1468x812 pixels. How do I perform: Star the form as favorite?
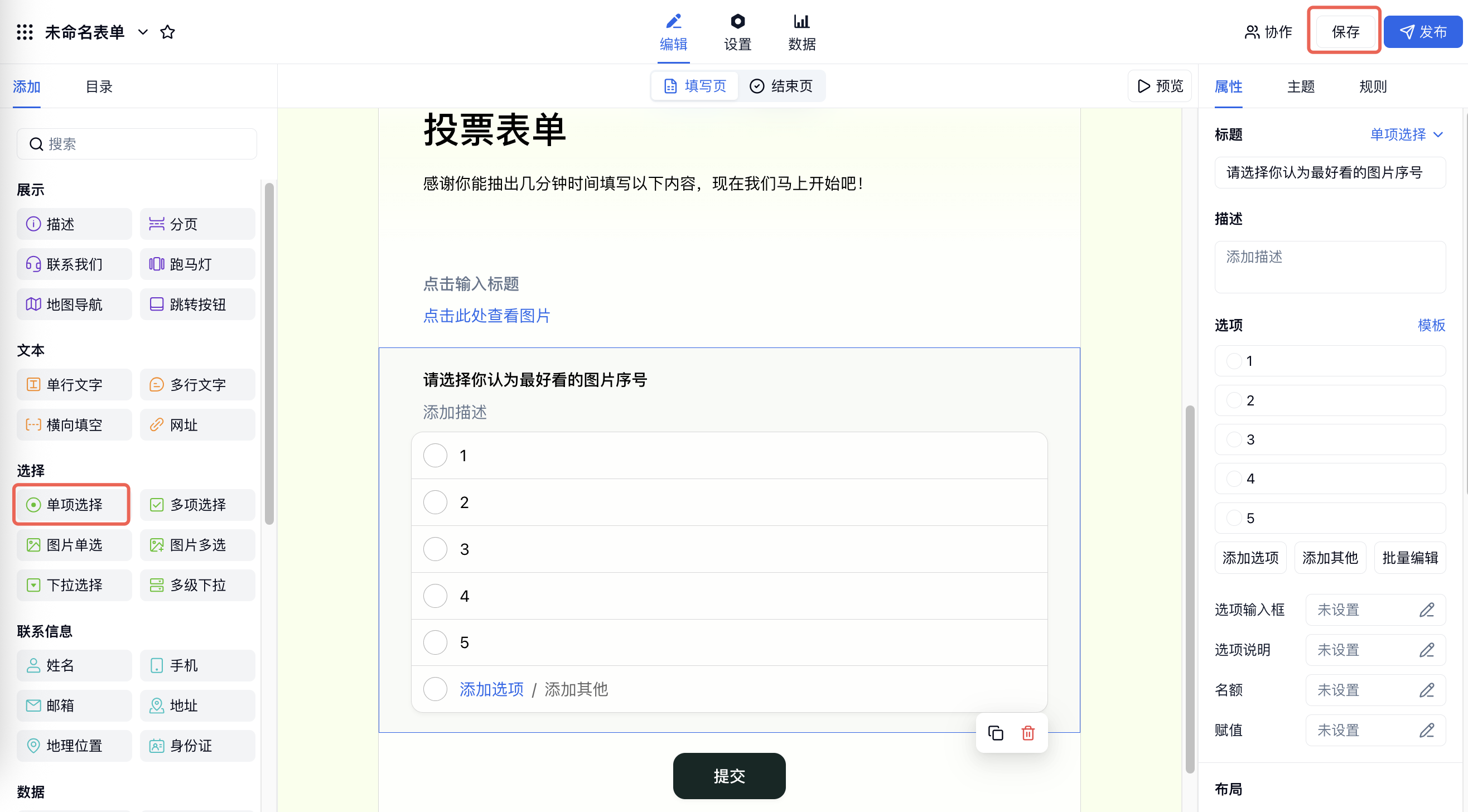[167, 32]
